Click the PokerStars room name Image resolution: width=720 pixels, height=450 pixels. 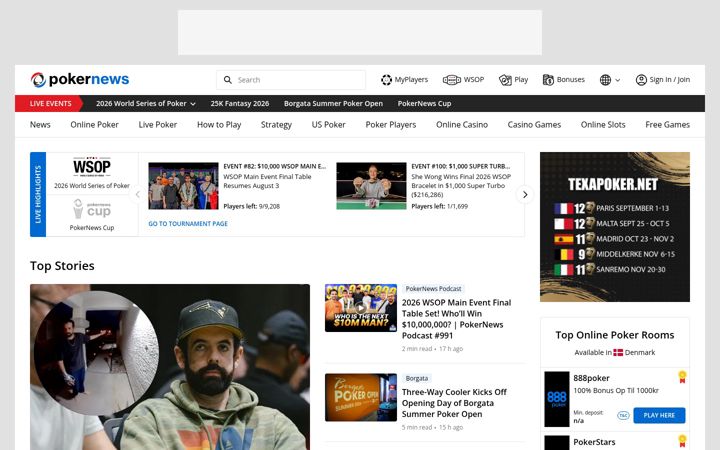[x=594, y=442]
